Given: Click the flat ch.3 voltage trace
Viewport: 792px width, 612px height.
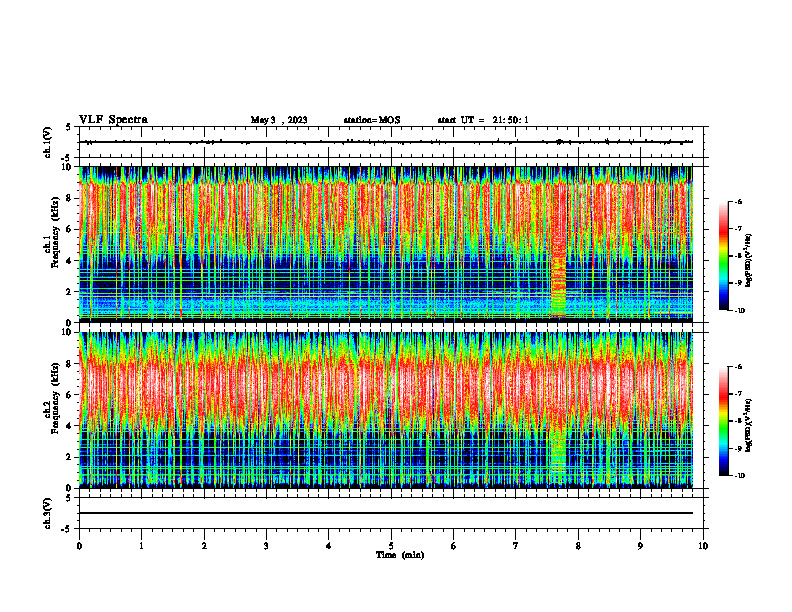Looking at the screenshot, I should point(385,513).
